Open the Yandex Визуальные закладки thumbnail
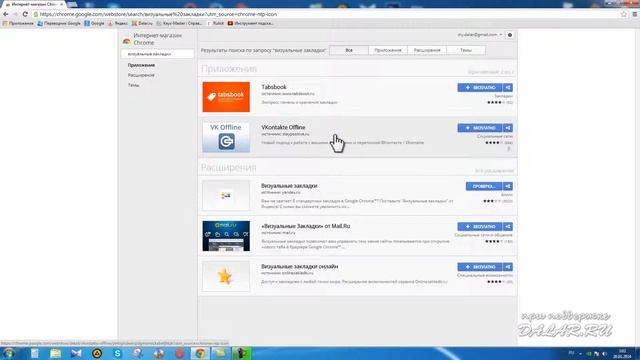Screen dimensions: 640x360 (x=226, y=196)
